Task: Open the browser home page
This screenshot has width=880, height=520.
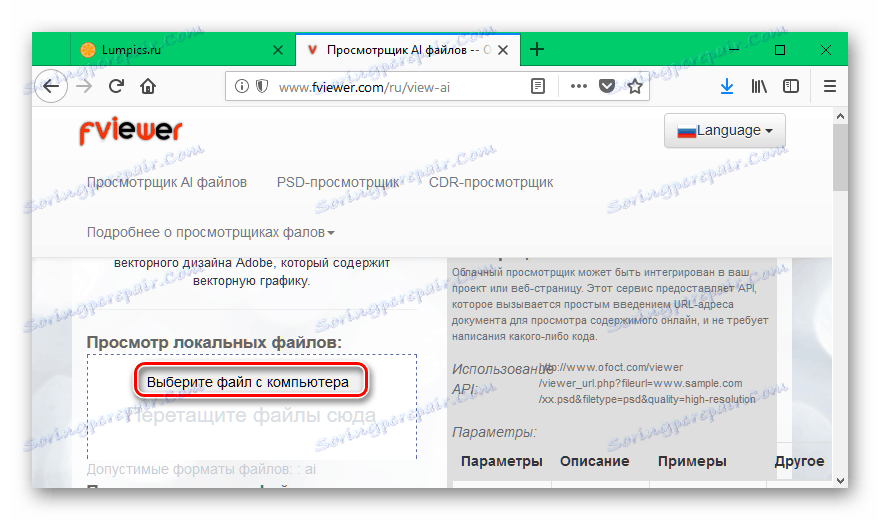Action: pos(148,86)
